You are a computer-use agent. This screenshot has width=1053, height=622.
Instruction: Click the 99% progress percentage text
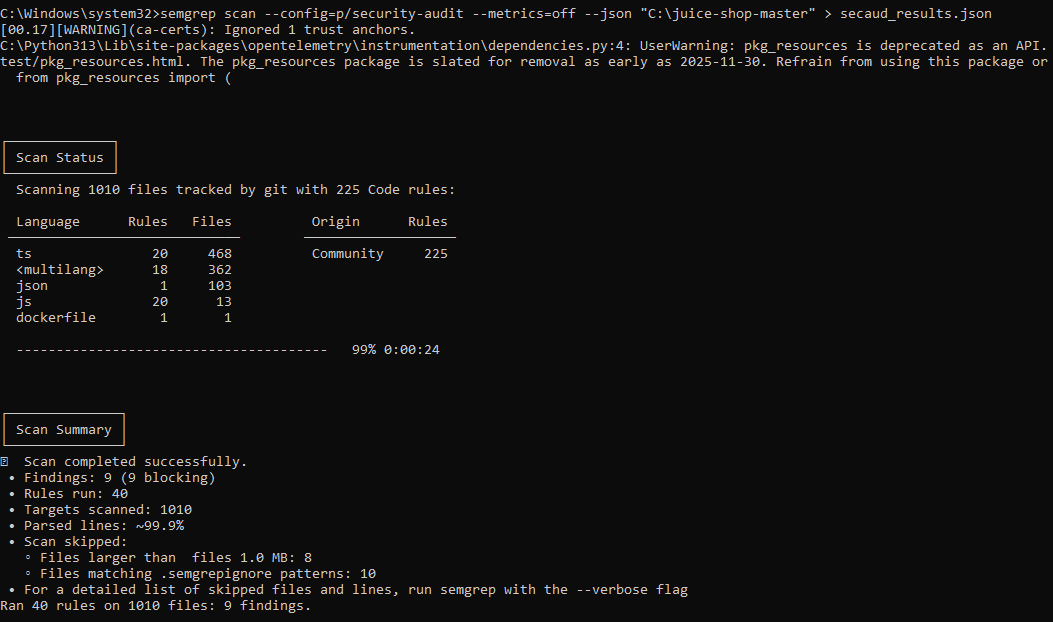tap(364, 350)
